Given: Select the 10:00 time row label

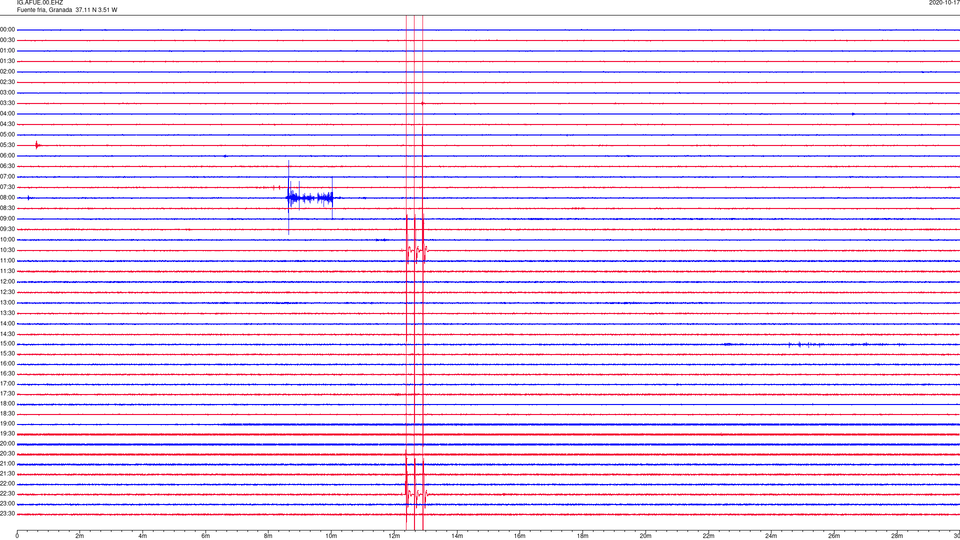Looking at the screenshot, I should (7, 240).
